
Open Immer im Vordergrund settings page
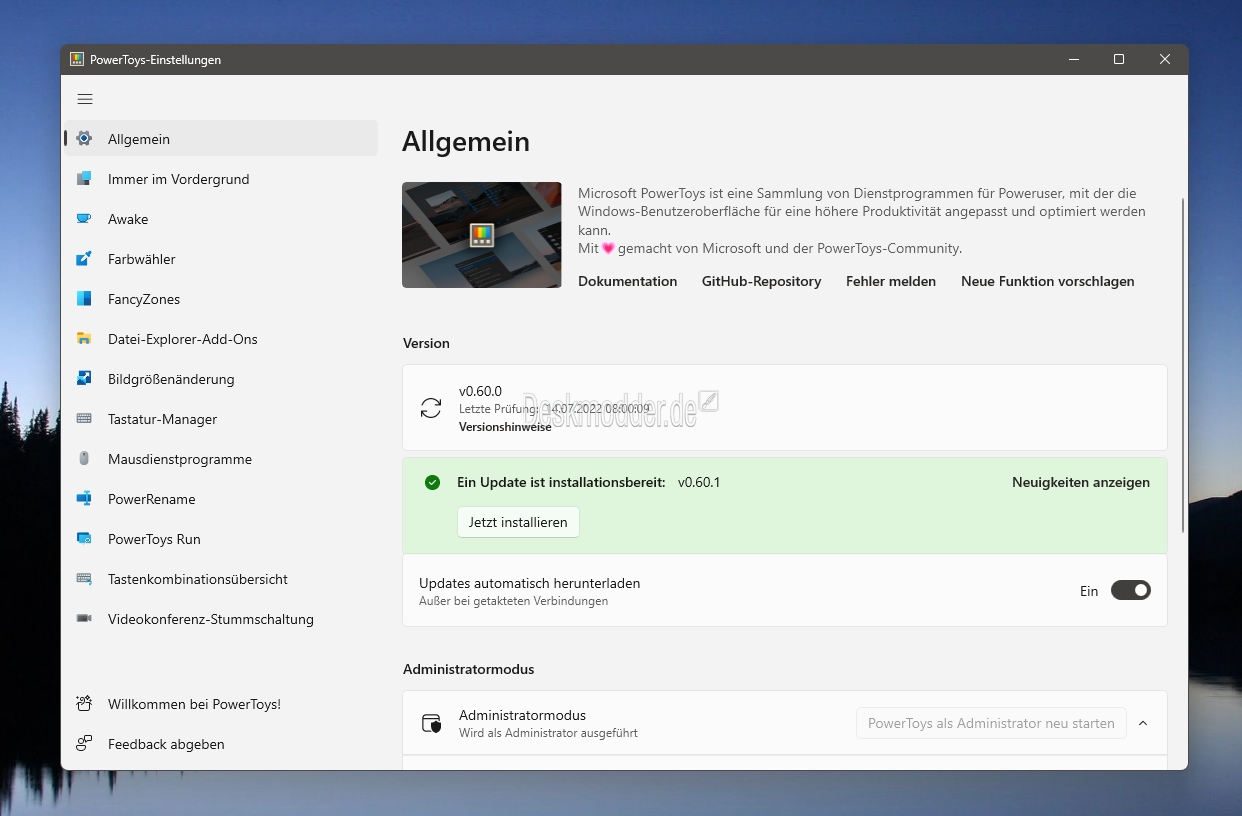(221, 179)
